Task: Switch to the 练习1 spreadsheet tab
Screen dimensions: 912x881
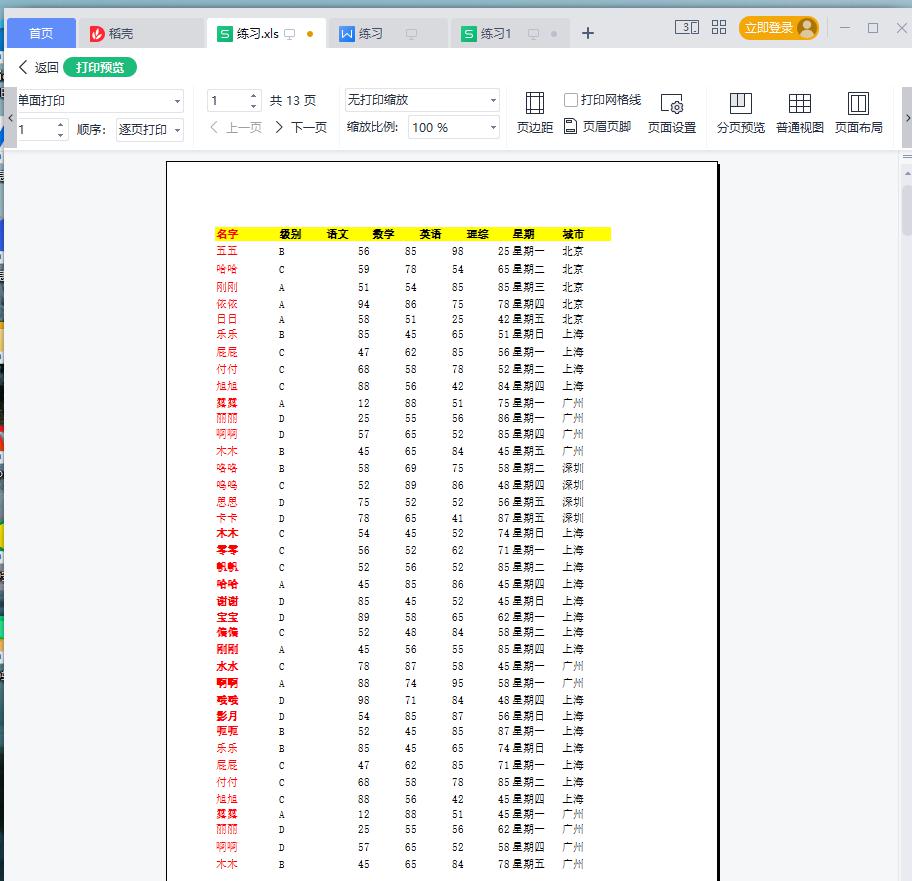Action: click(510, 34)
